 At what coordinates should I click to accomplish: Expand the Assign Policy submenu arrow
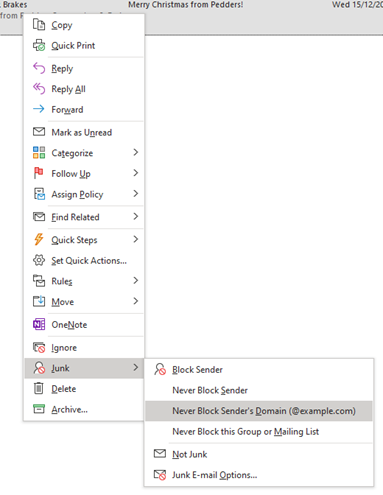135,194
